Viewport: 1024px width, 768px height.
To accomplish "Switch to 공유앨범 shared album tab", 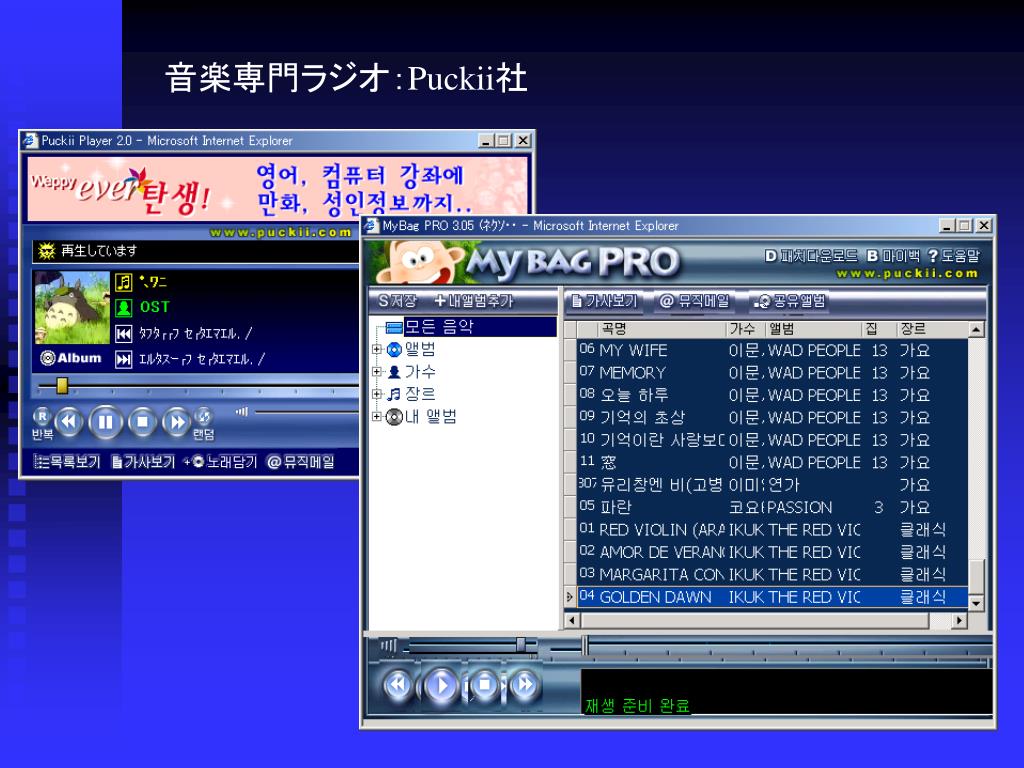I will [x=789, y=301].
